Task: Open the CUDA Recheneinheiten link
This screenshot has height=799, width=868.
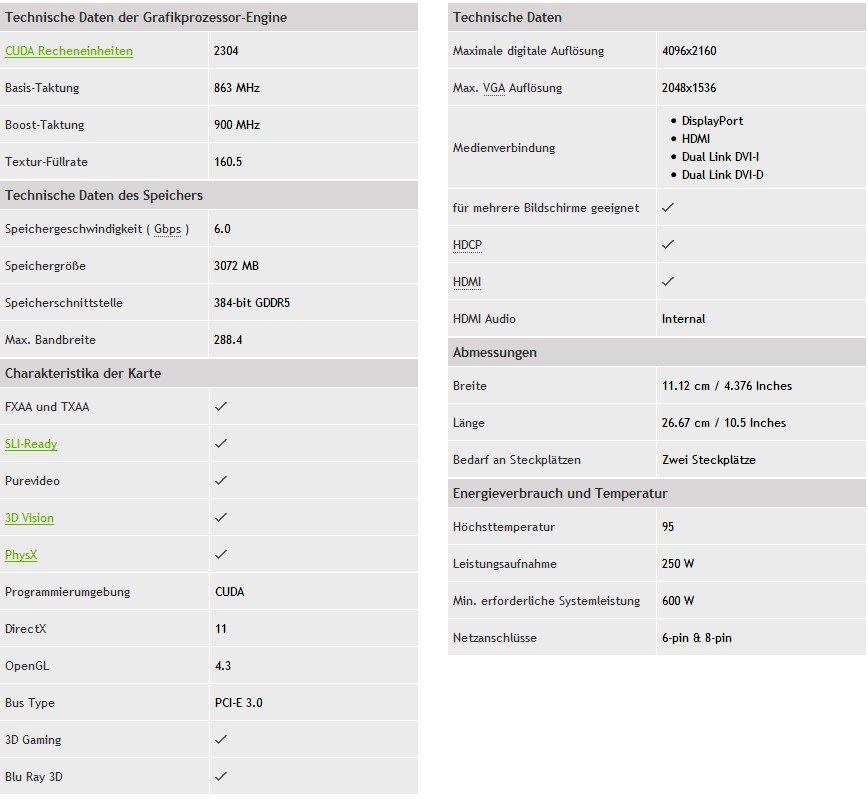Action: pyautogui.click(x=69, y=51)
